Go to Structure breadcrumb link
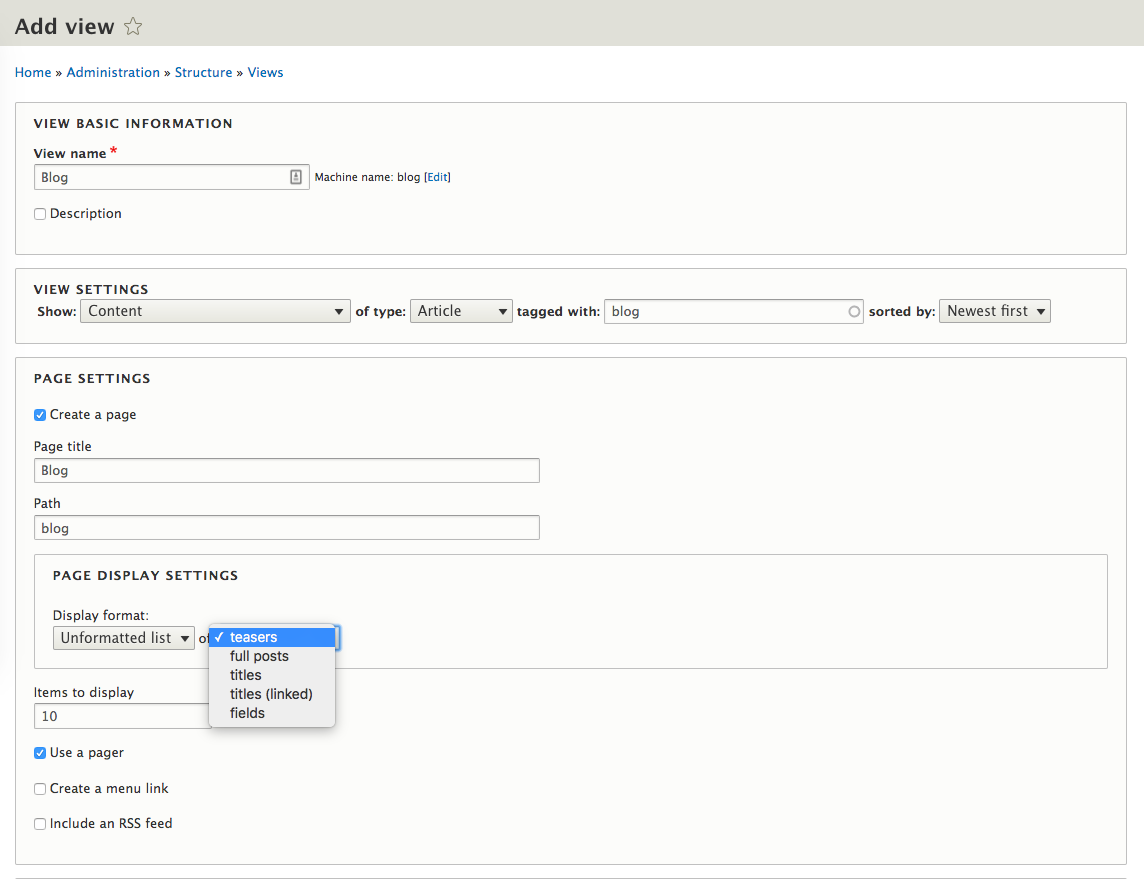 point(204,72)
